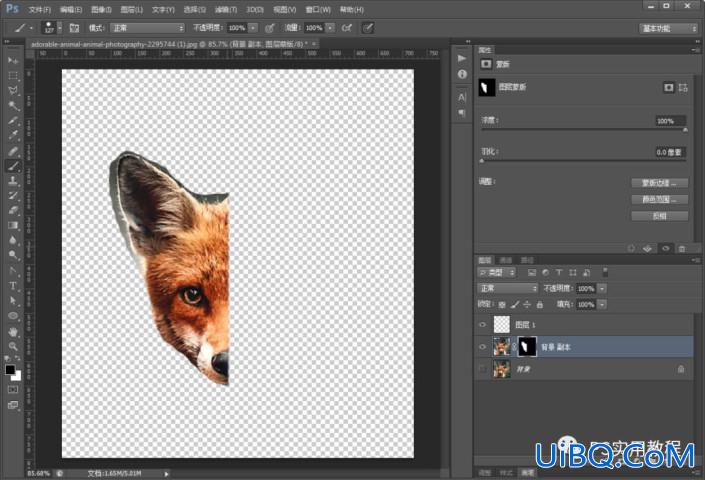The image size is (705, 480).
Task: Select the Ellipse shape tool
Action: pyautogui.click(x=13, y=316)
